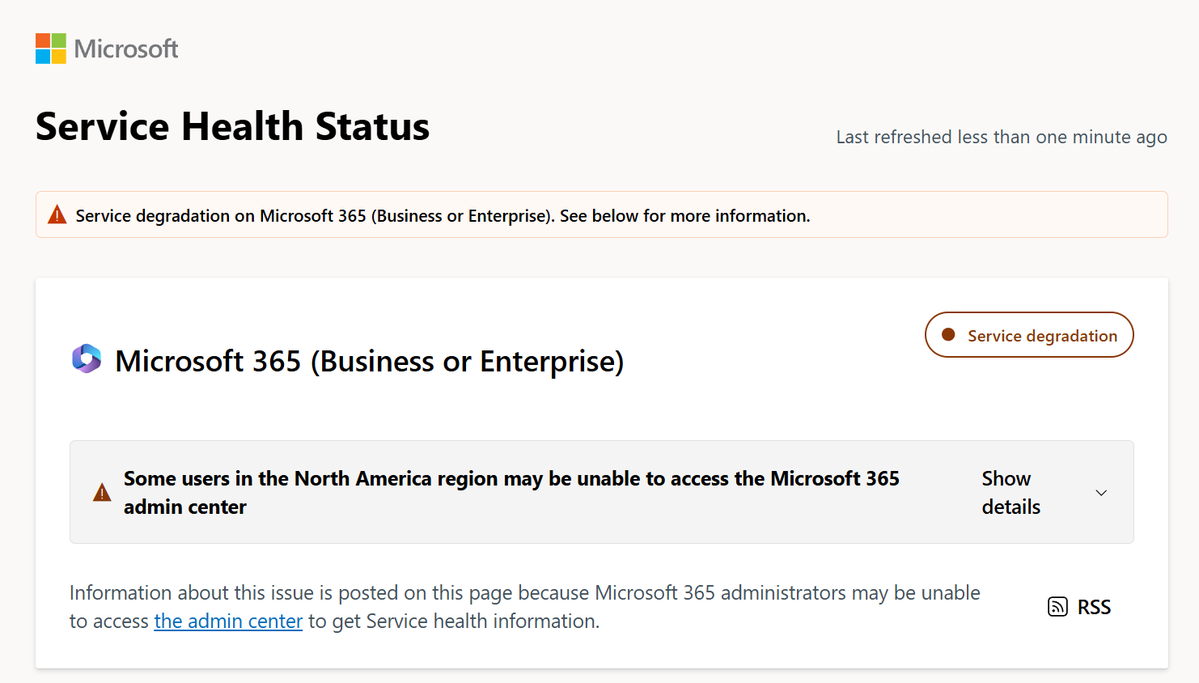The image size is (1199, 683).
Task: Click the Microsoft logo
Action: 106,47
